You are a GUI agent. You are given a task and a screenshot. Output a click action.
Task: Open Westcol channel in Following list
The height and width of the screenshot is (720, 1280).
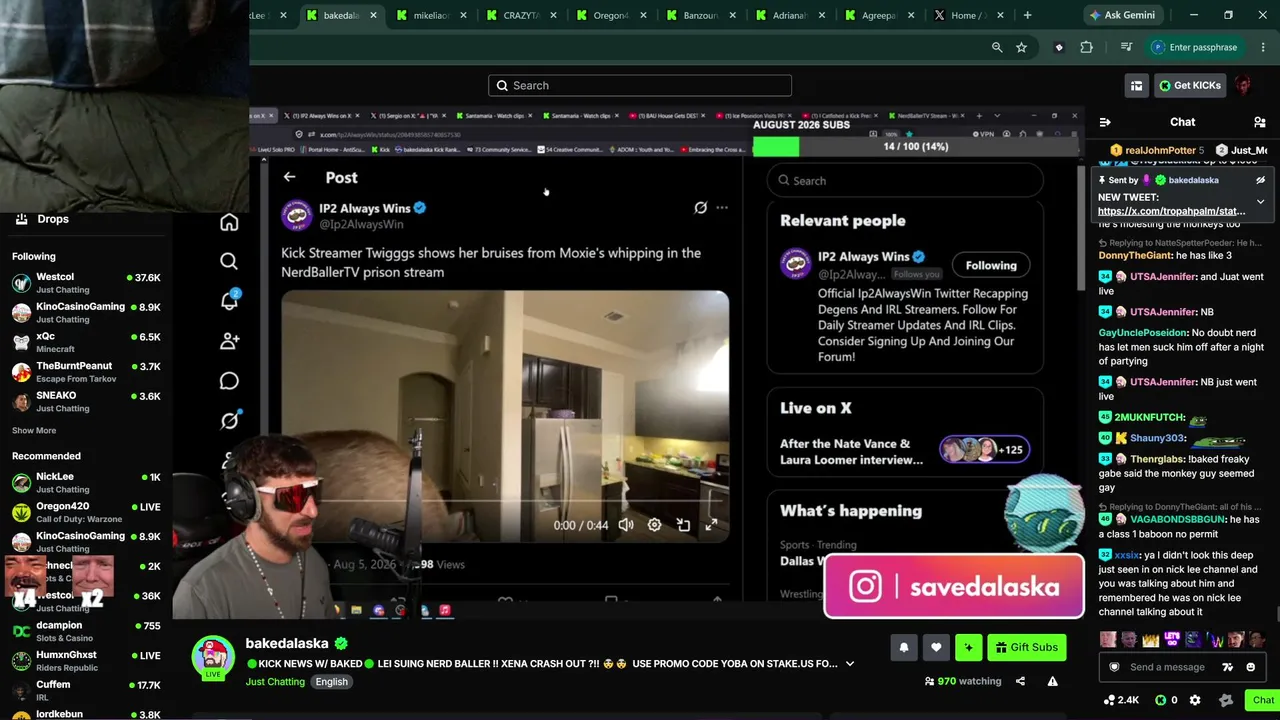(87, 283)
